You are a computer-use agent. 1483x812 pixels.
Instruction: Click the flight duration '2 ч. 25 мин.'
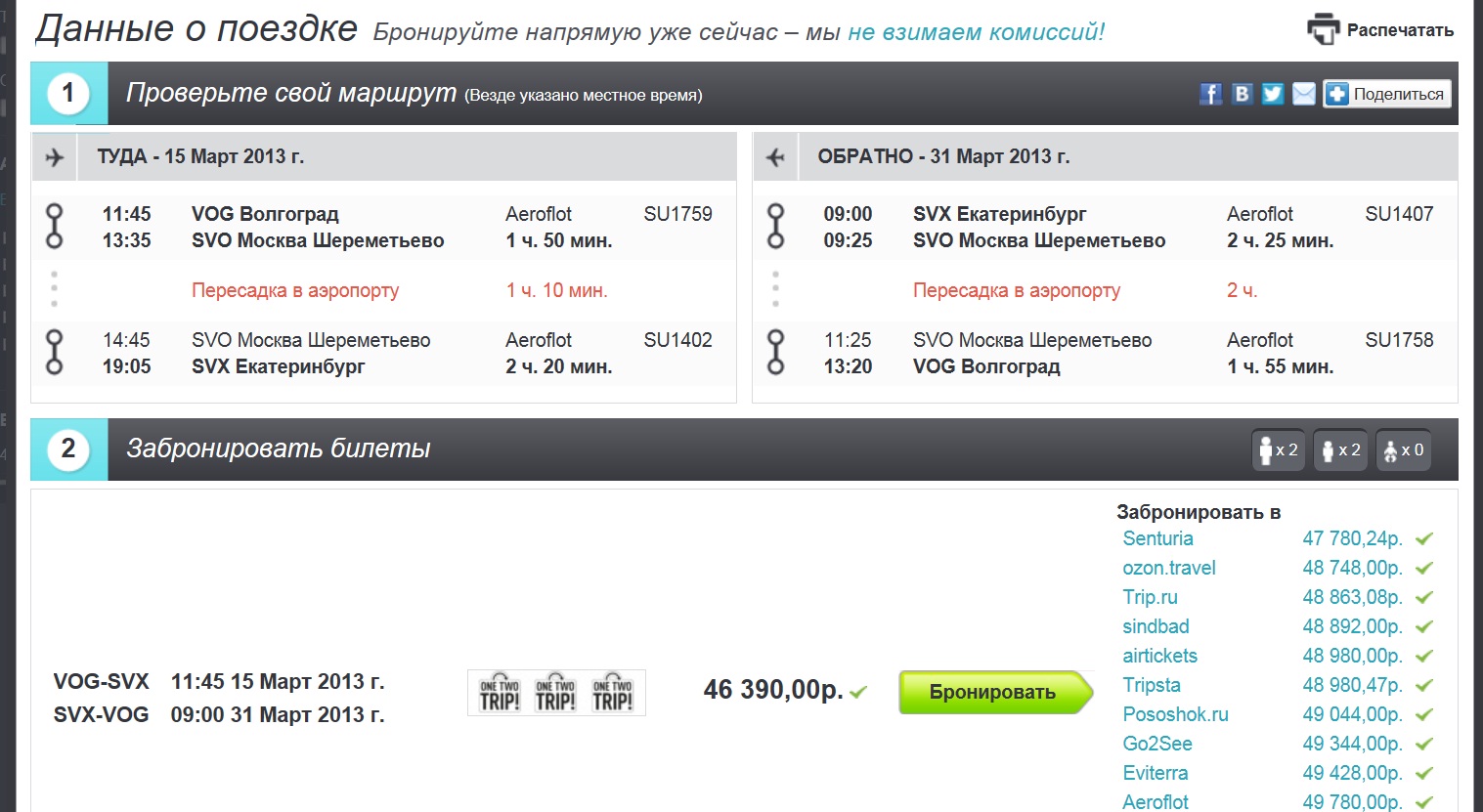(x=1281, y=240)
